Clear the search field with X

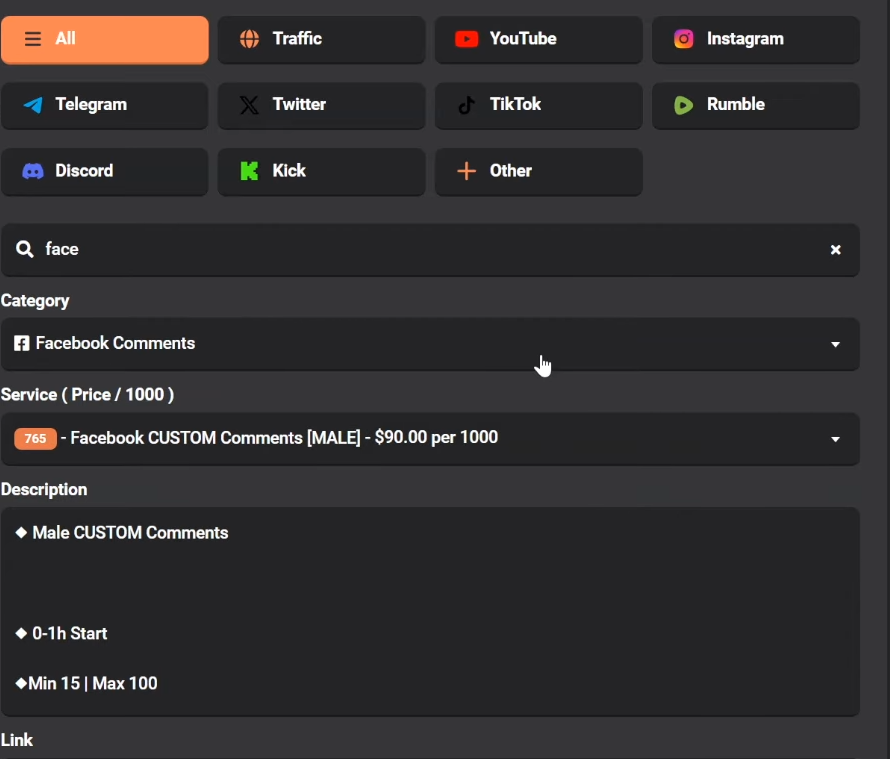tap(835, 250)
